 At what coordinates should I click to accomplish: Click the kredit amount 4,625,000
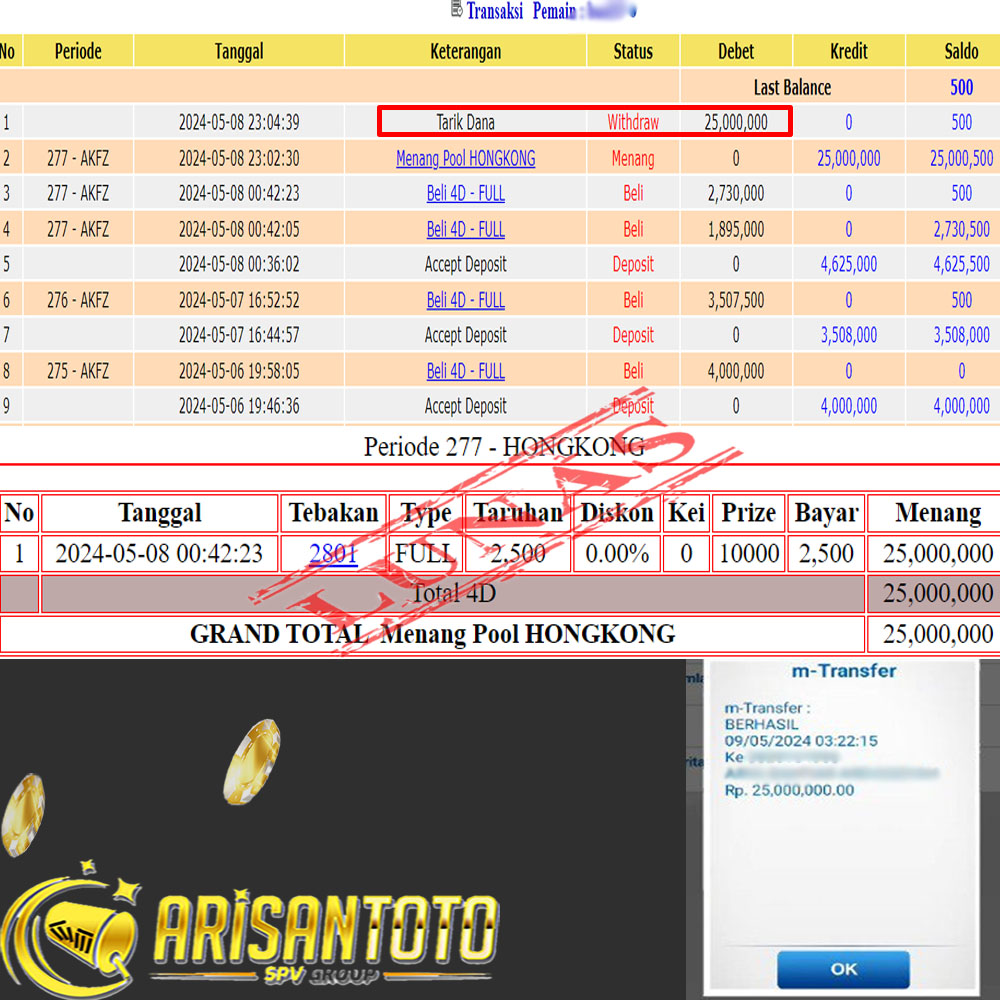[x=849, y=264]
